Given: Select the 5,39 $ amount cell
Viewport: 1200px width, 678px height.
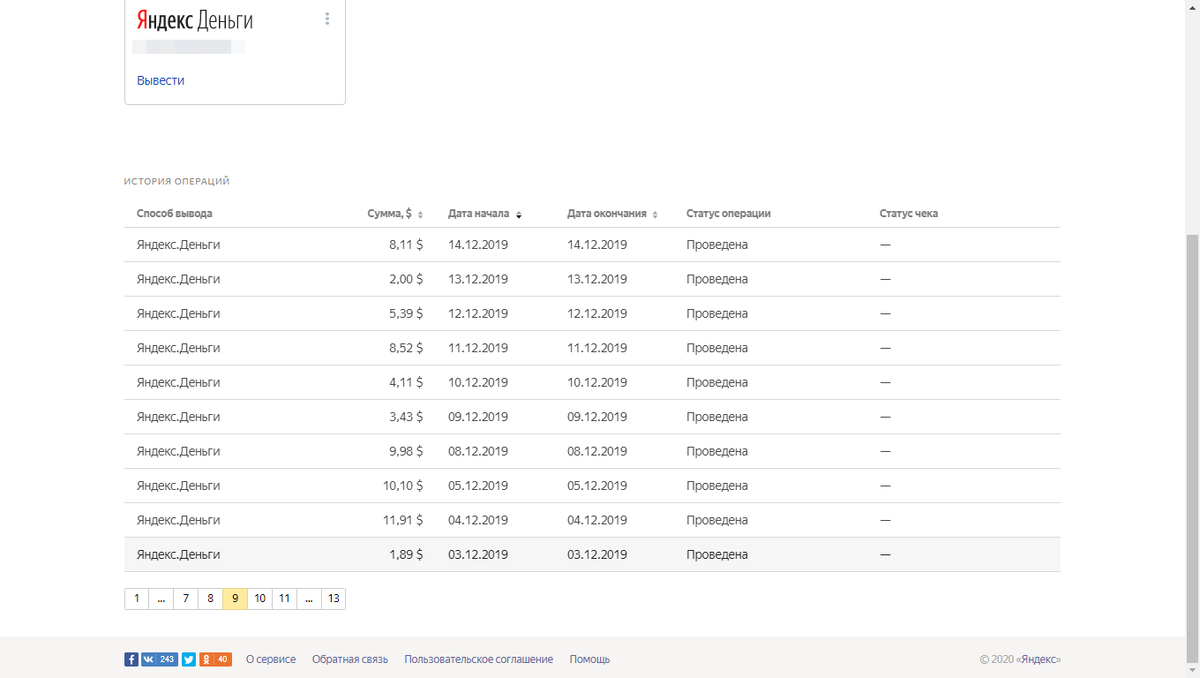Looking at the screenshot, I should point(405,314).
